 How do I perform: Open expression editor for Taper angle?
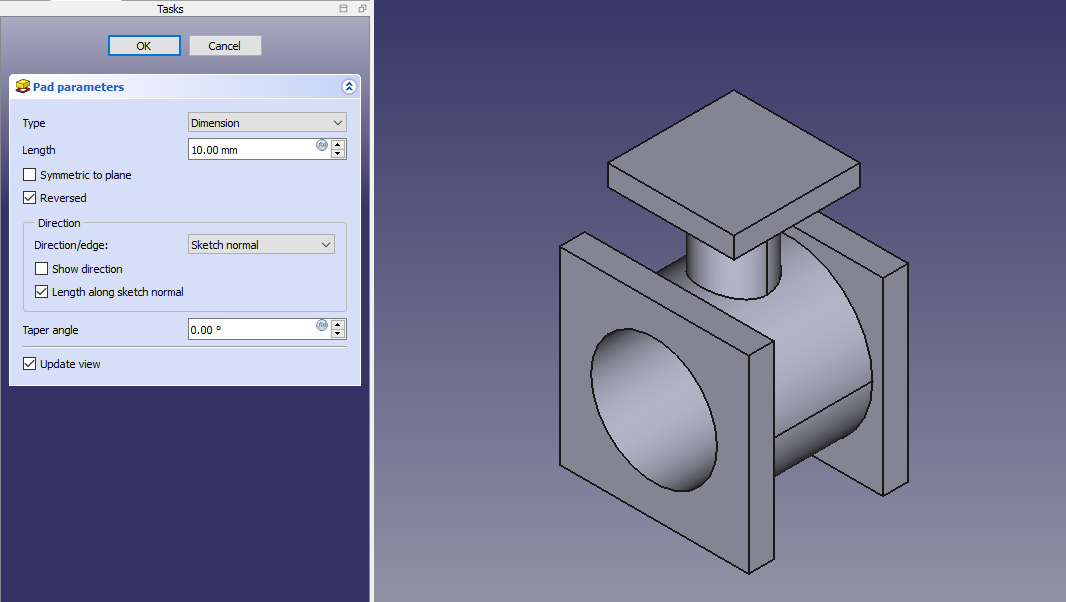[322, 325]
